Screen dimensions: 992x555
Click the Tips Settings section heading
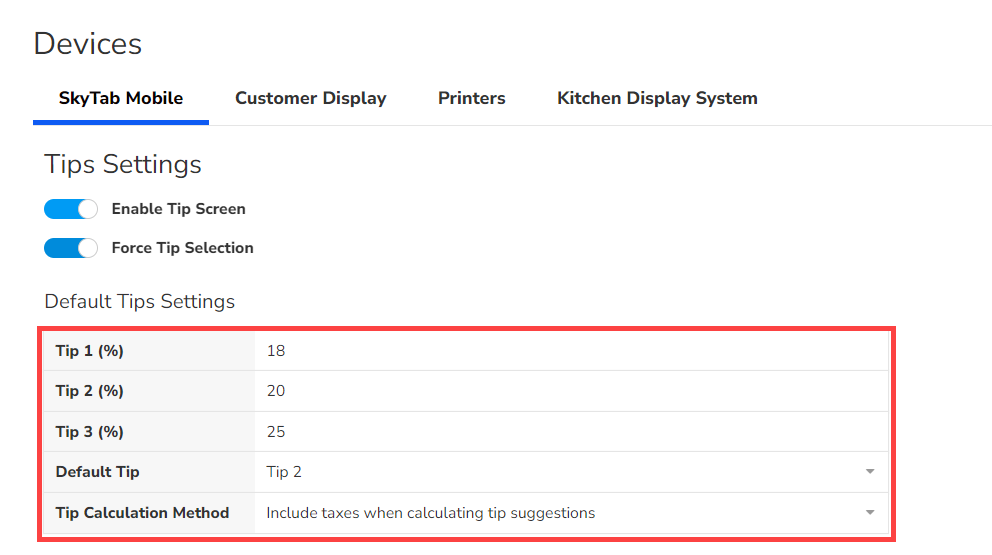tap(123, 164)
